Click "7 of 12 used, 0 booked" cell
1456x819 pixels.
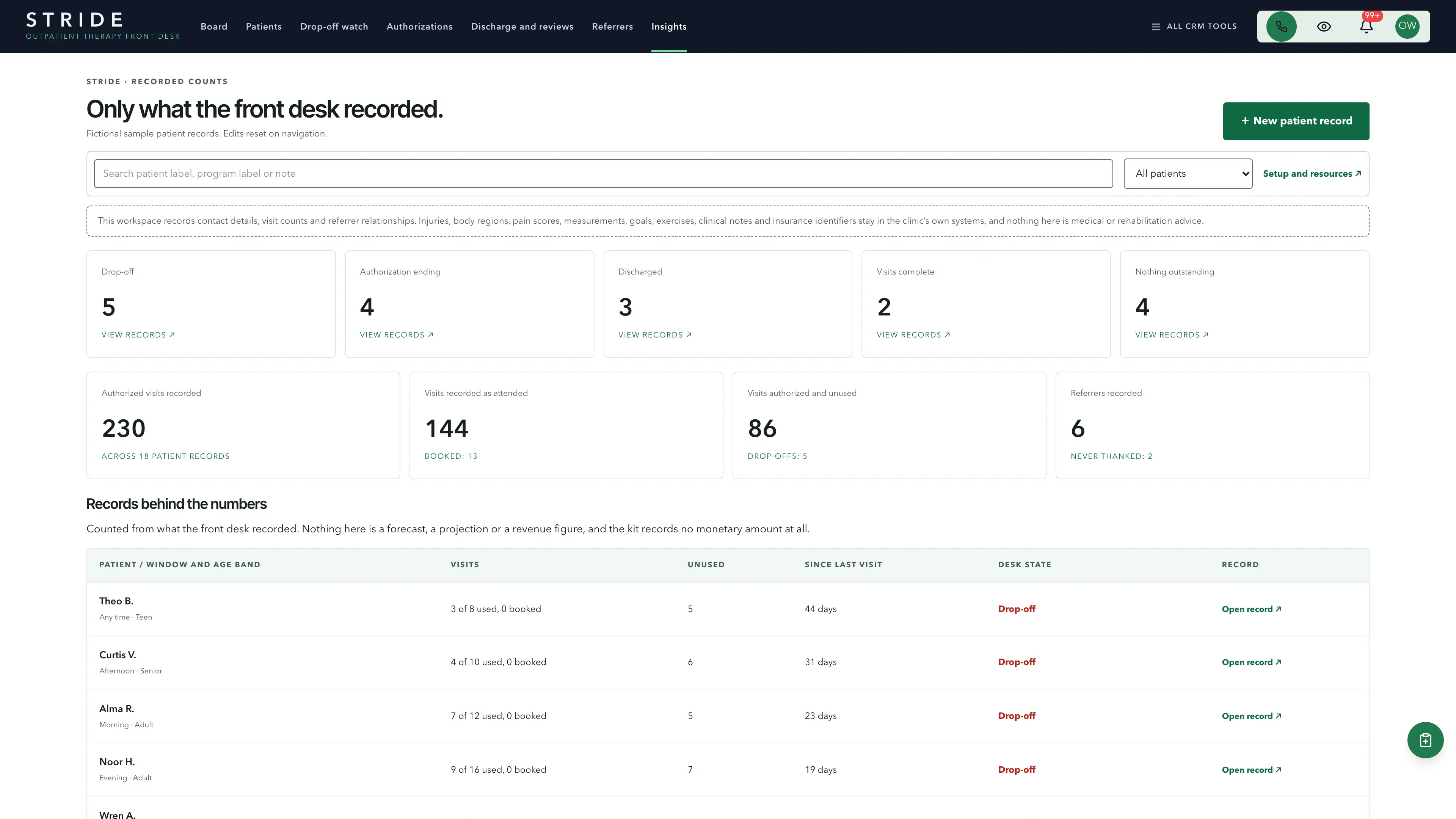click(x=499, y=715)
